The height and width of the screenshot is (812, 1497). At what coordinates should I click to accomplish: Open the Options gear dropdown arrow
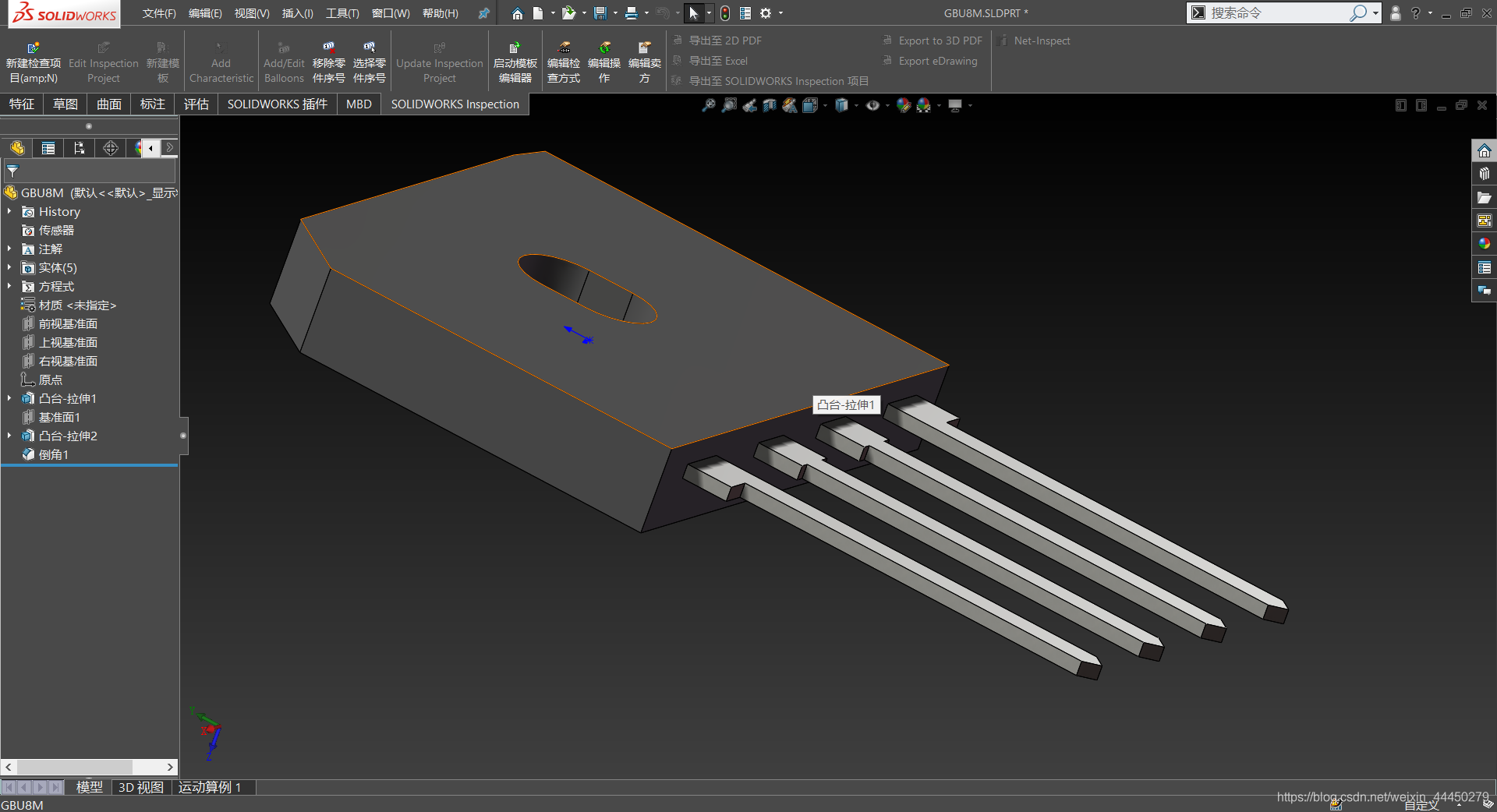click(x=780, y=13)
